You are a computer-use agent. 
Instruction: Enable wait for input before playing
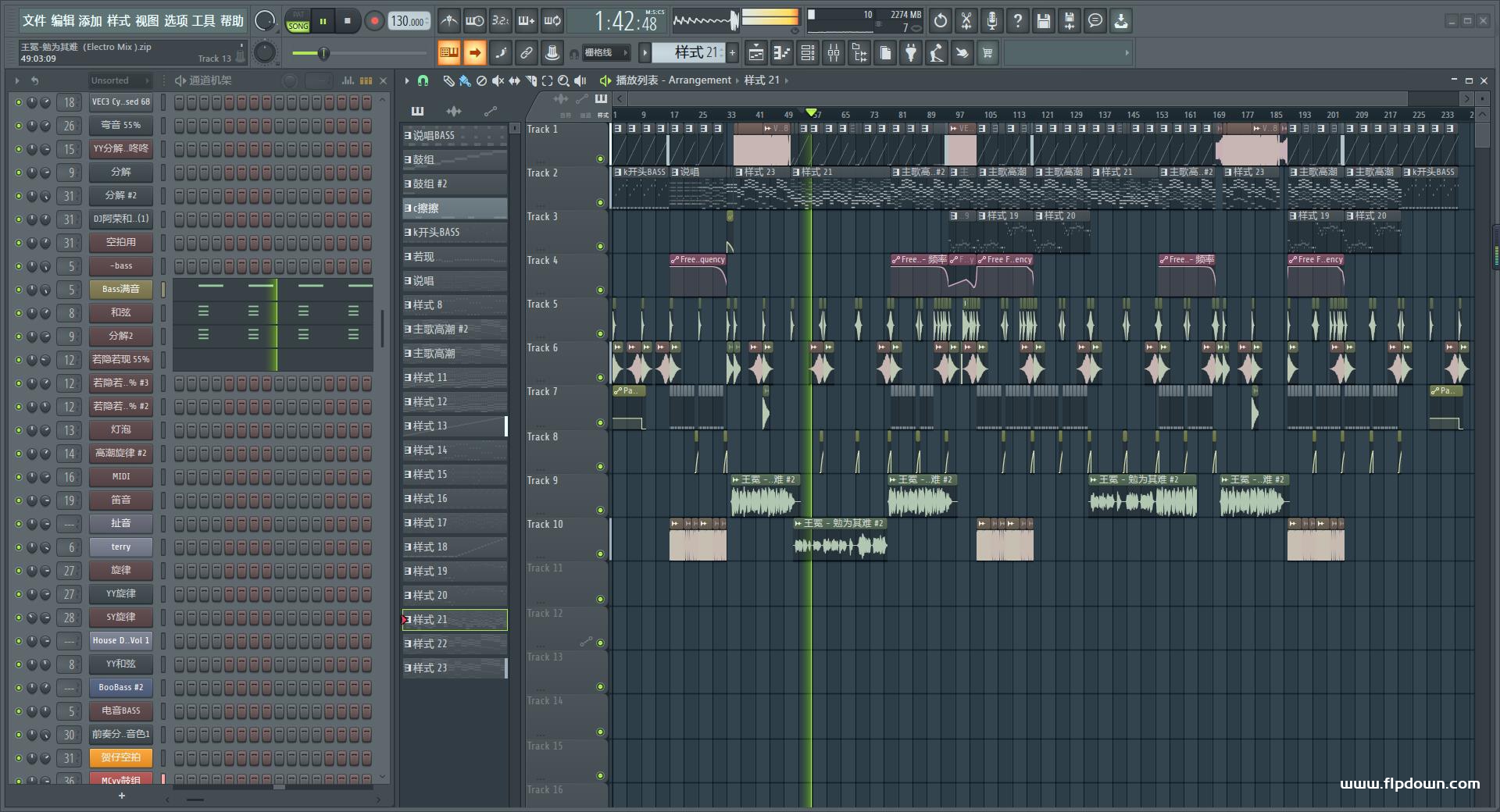[x=474, y=21]
